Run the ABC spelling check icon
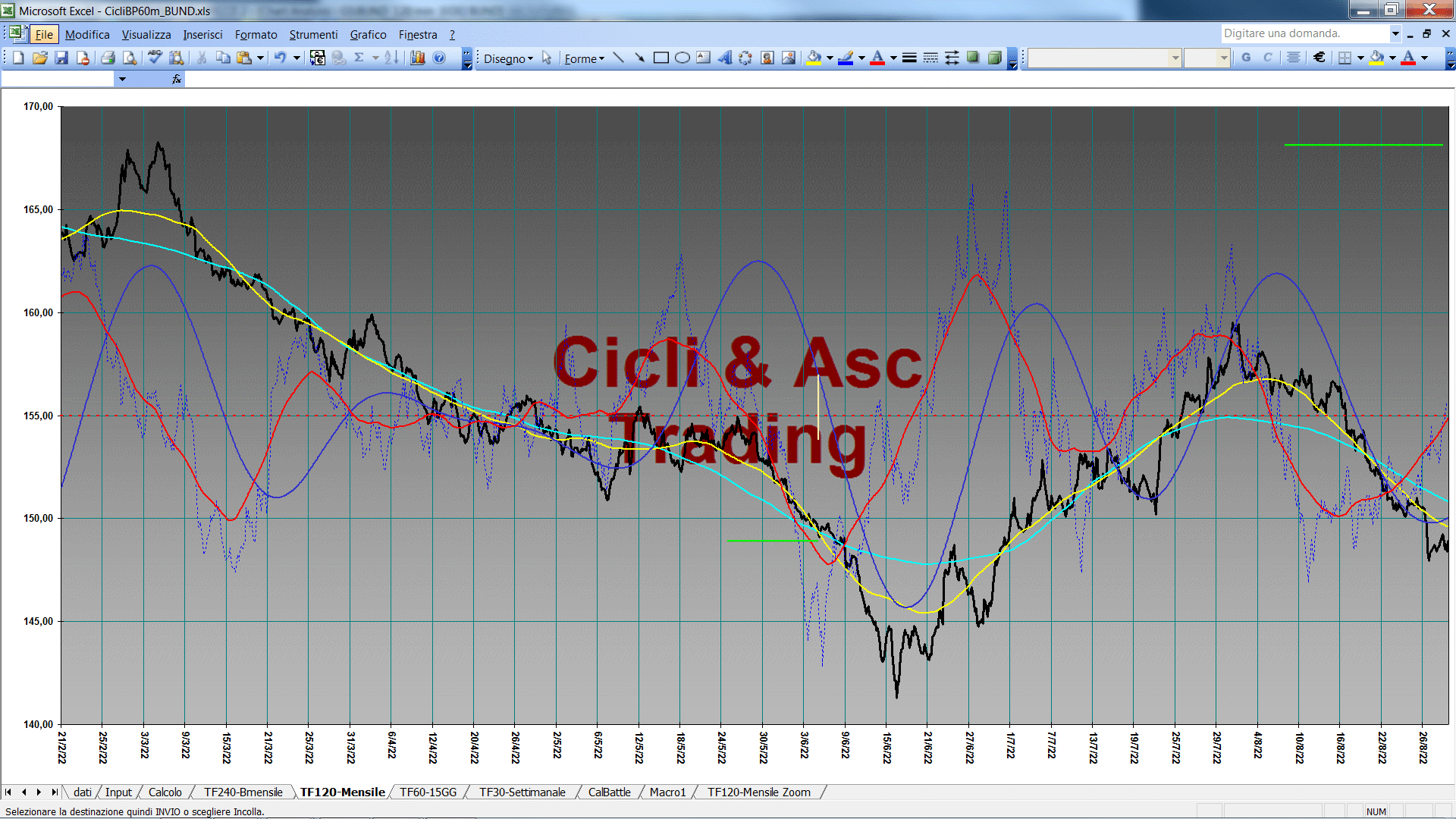The width and height of the screenshot is (1456, 819). [155, 58]
